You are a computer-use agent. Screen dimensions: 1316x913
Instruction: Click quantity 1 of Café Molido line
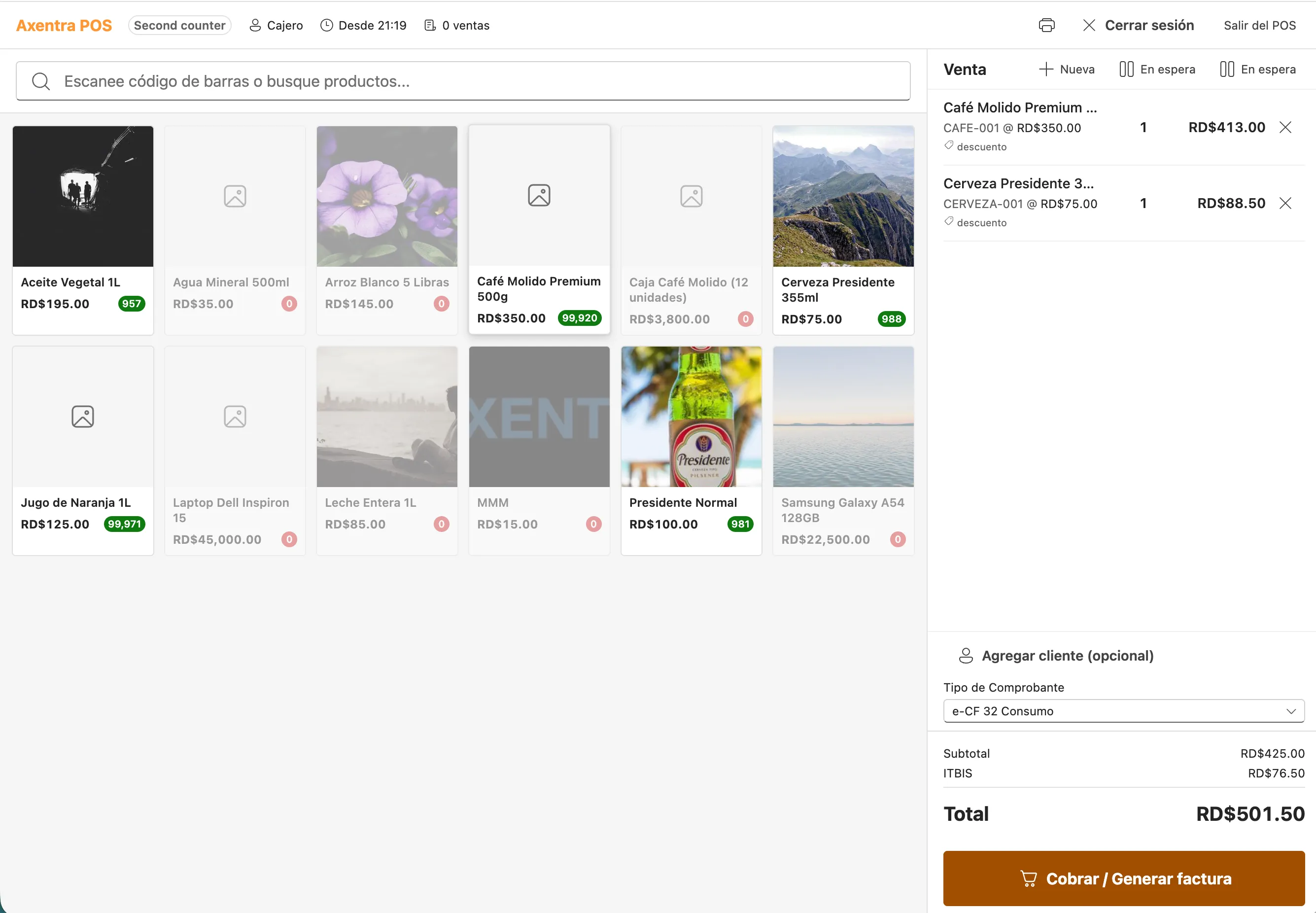pyautogui.click(x=1143, y=127)
